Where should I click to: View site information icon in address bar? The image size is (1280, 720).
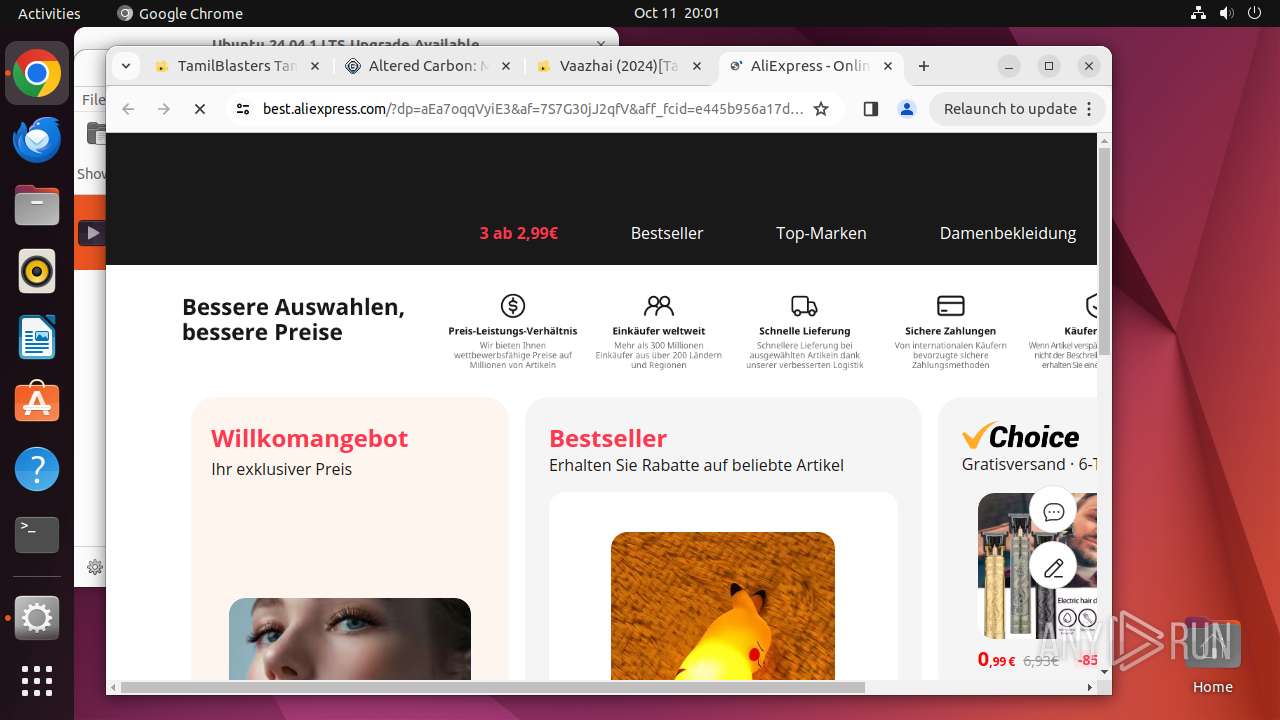pyautogui.click(x=242, y=109)
